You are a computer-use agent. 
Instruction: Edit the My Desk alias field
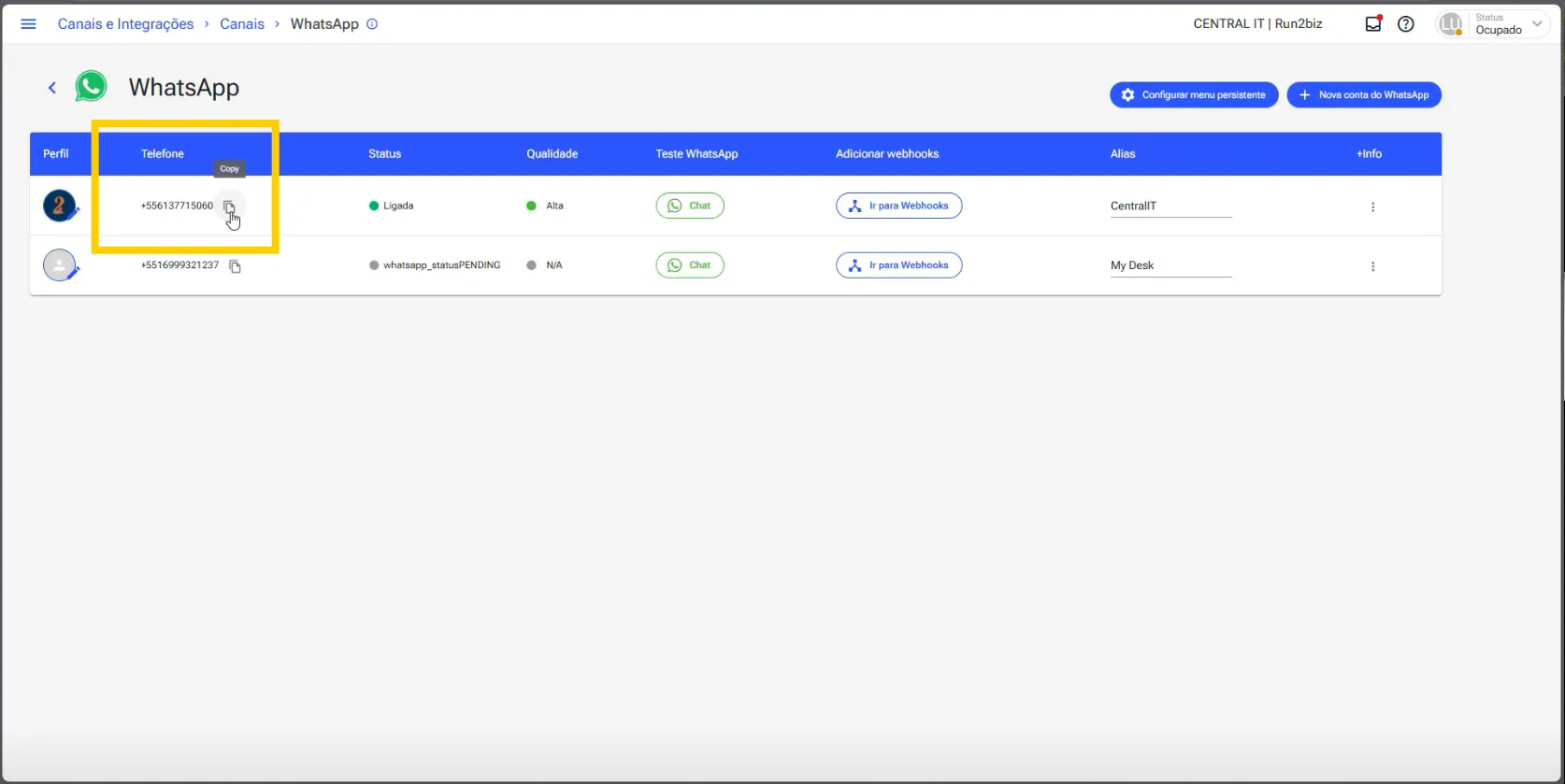coord(1170,266)
